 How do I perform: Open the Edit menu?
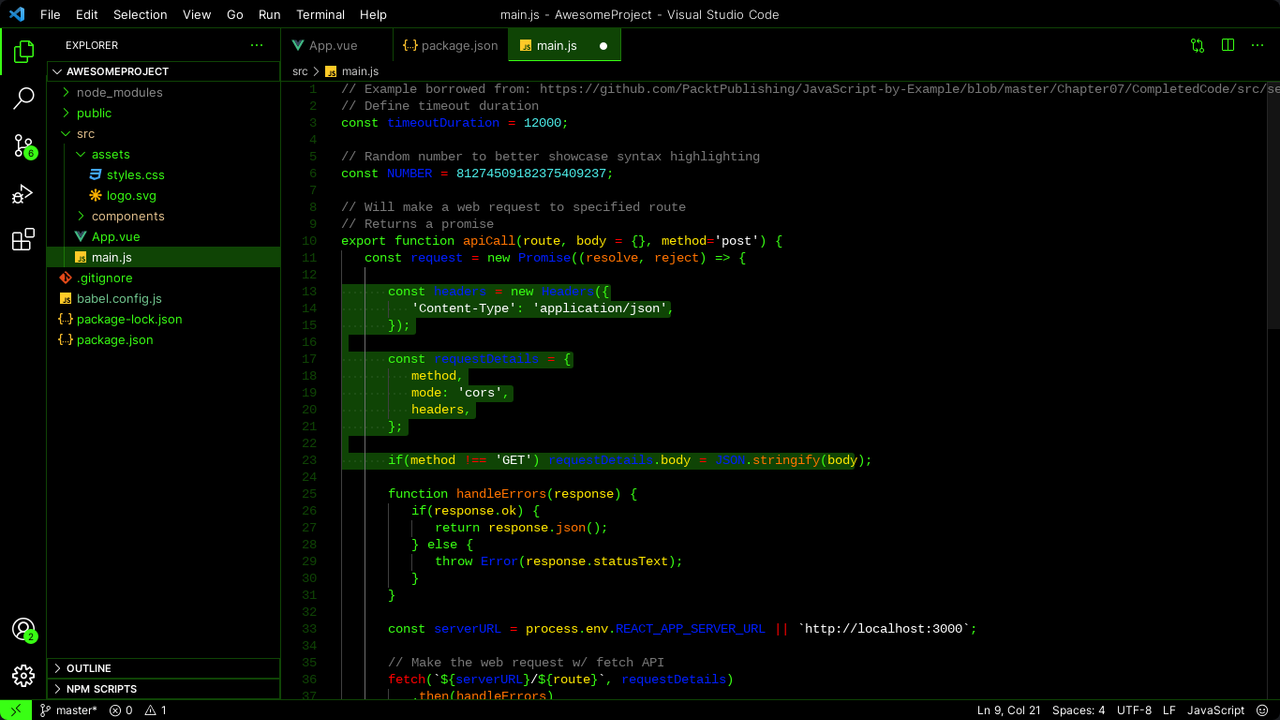coord(87,15)
